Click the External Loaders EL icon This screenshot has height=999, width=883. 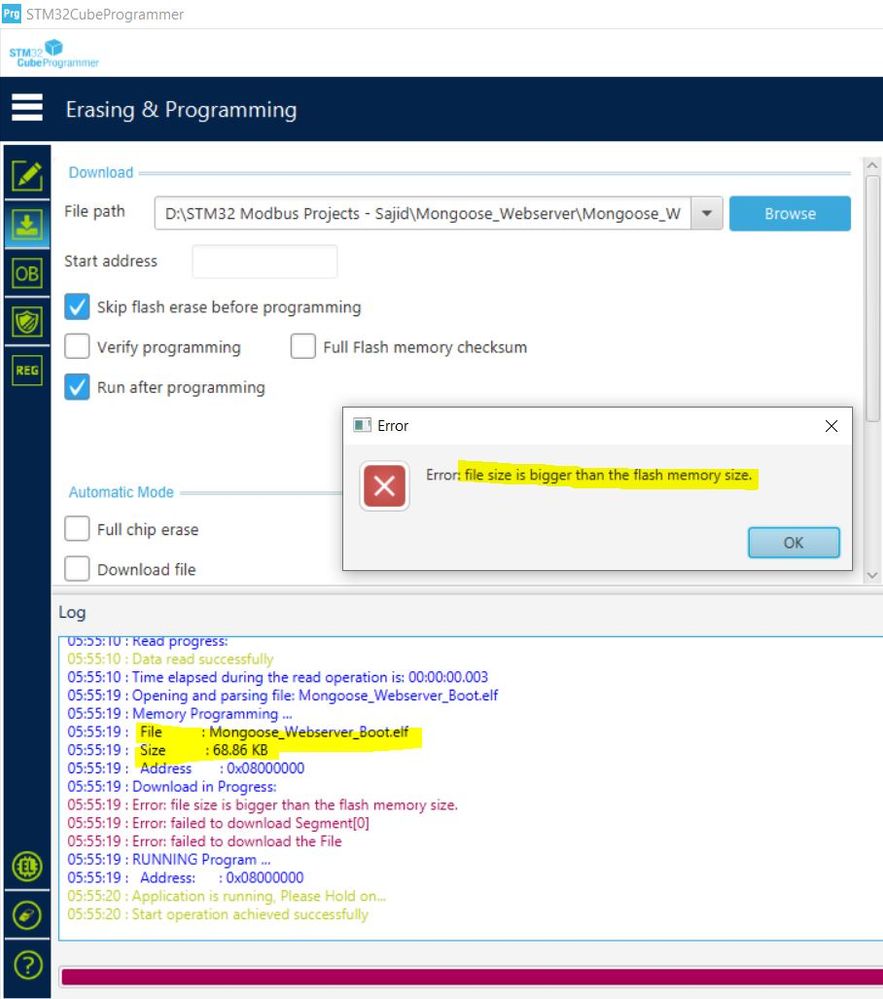click(27, 866)
